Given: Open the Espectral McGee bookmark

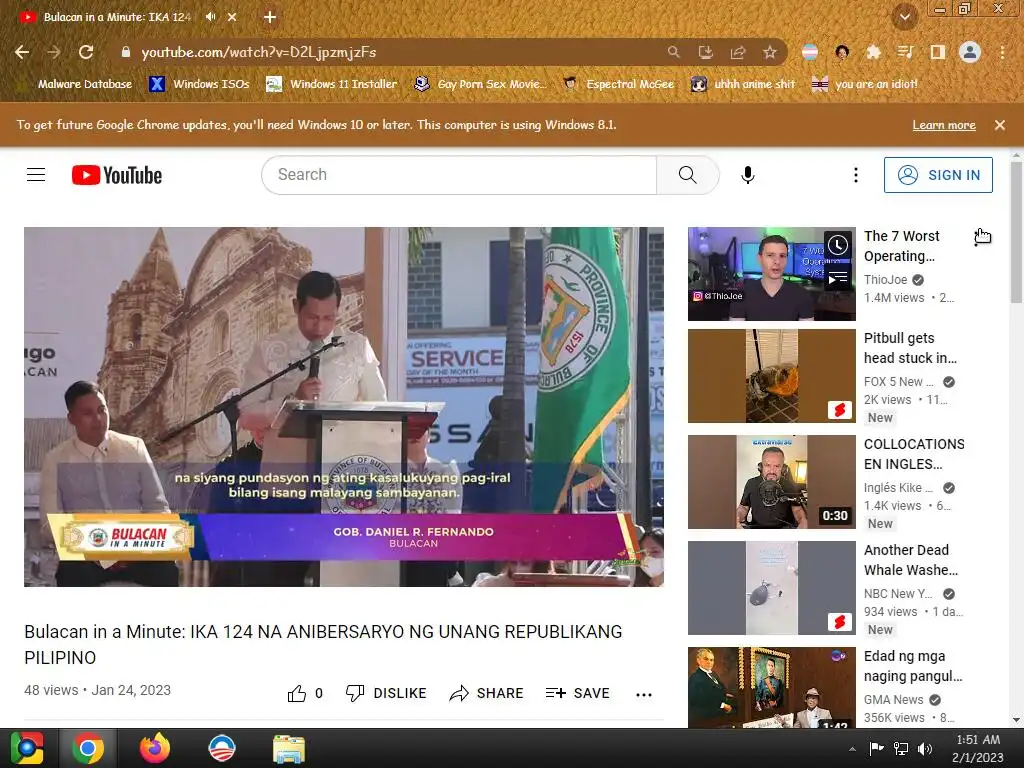Looking at the screenshot, I should pyautogui.click(x=618, y=84).
